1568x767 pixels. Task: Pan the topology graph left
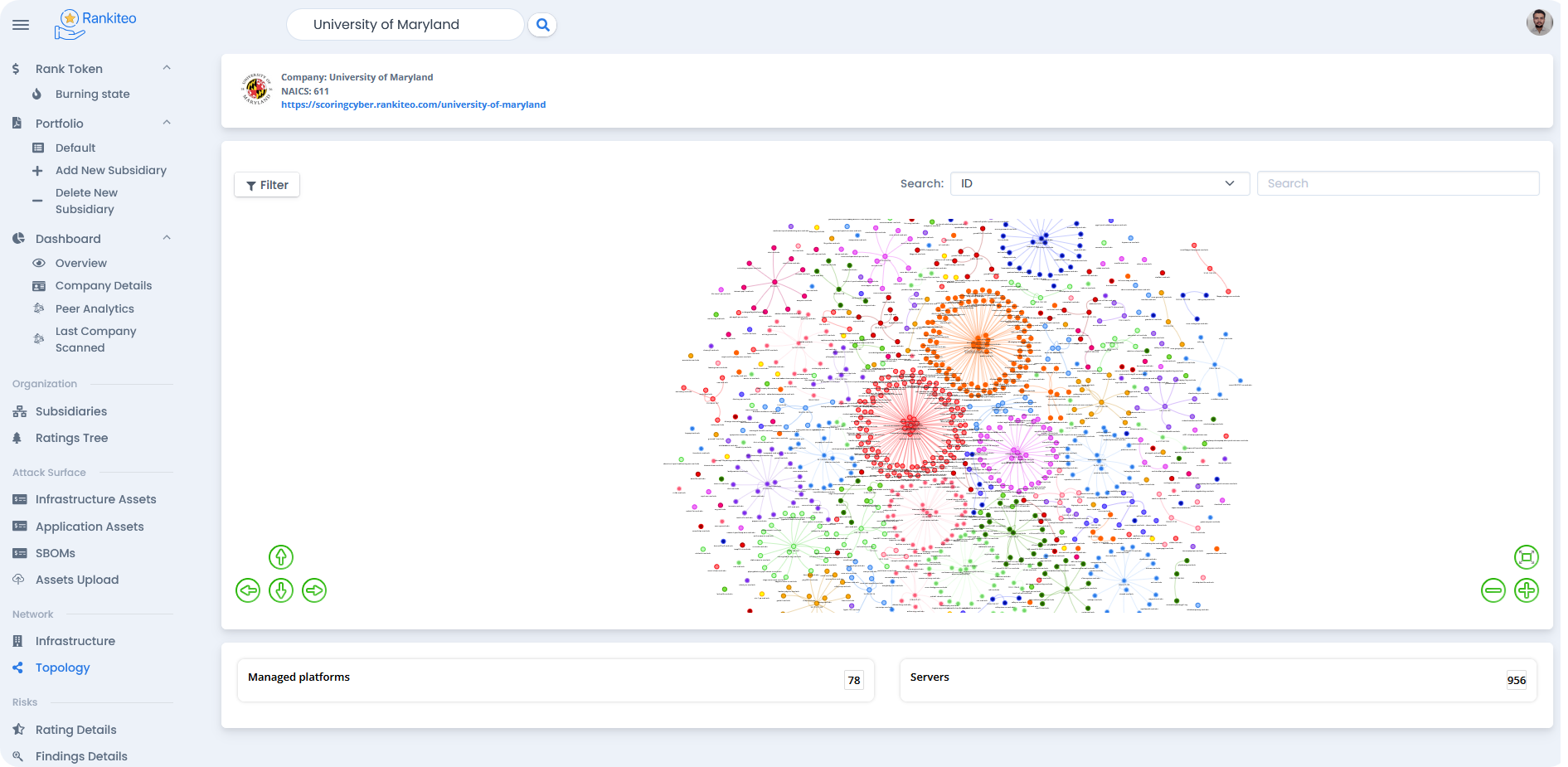pyautogui.click(x=248, y=590)
